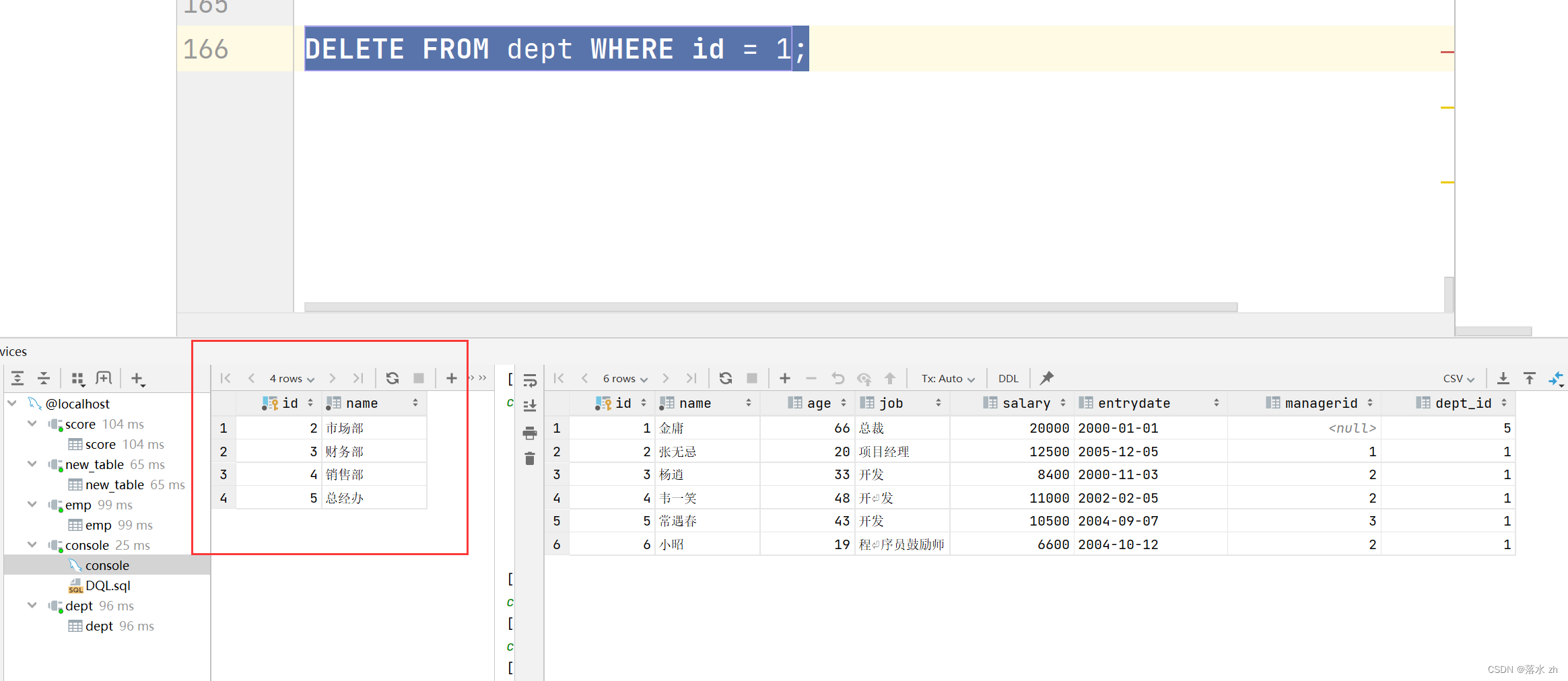The height and width of the screenshot is (681, 1568).
Task: Select the <null> managerid cell
Action: 1305,428
